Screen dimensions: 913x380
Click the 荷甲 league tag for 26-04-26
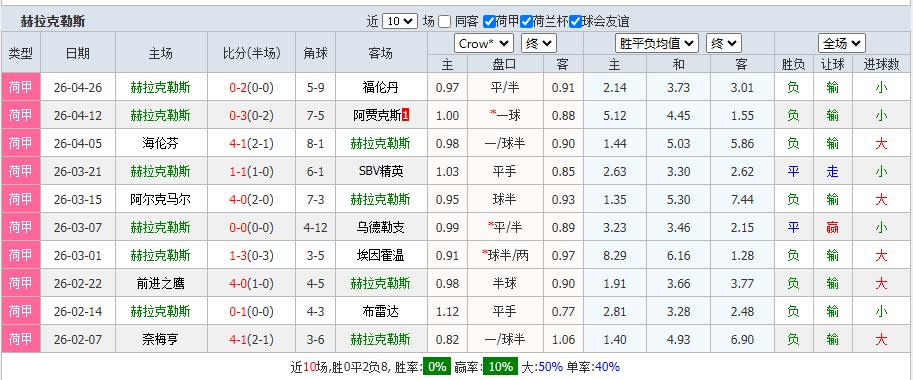click(21, 87)
